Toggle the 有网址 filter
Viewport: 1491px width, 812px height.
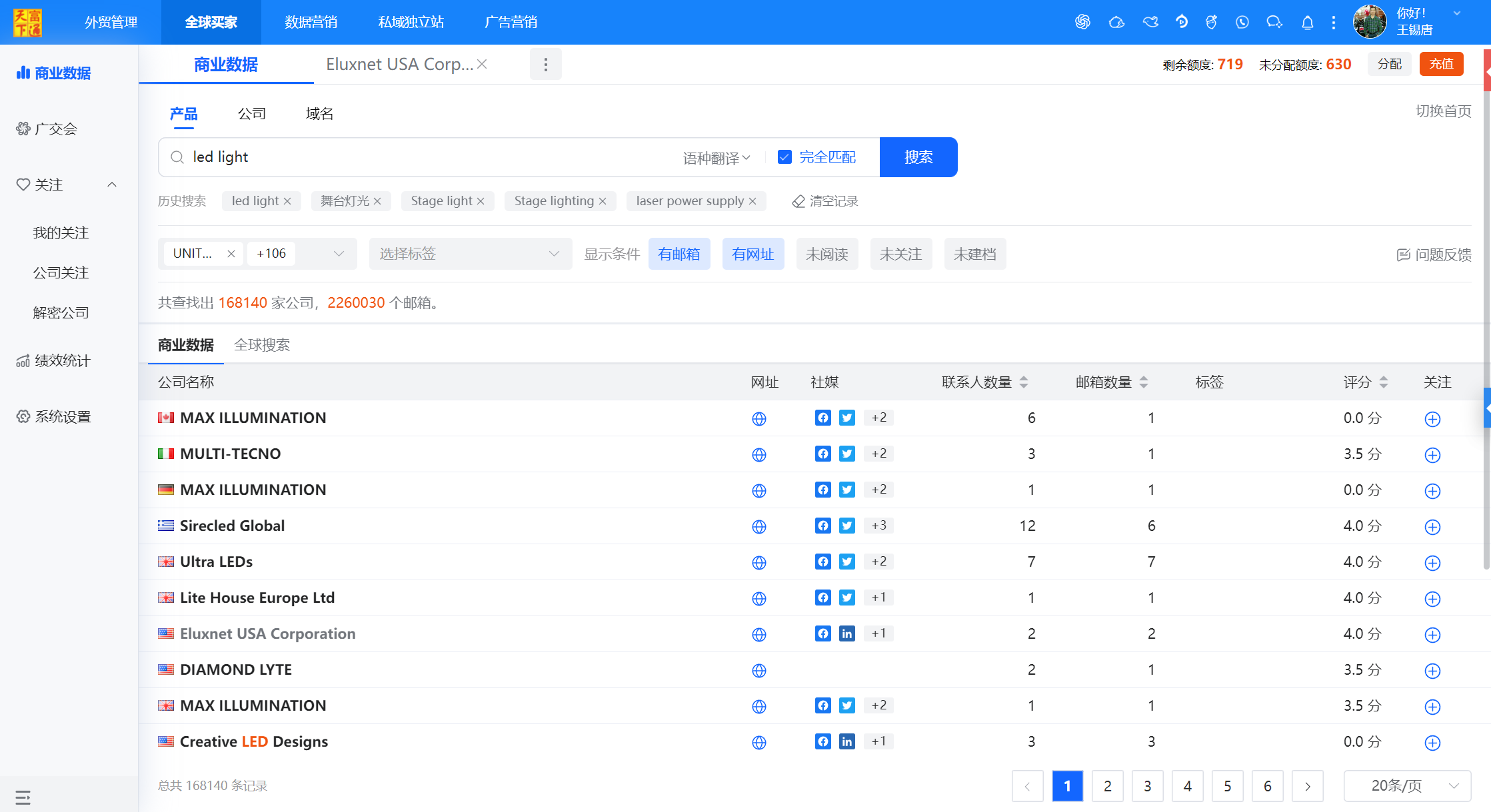click(753, 254)
